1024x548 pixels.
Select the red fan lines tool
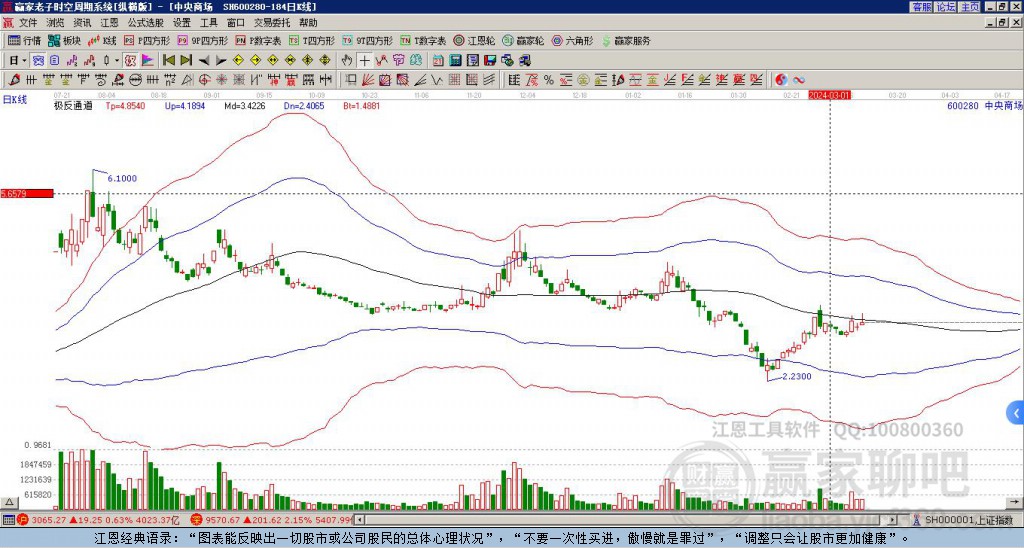tap(368, 80)
